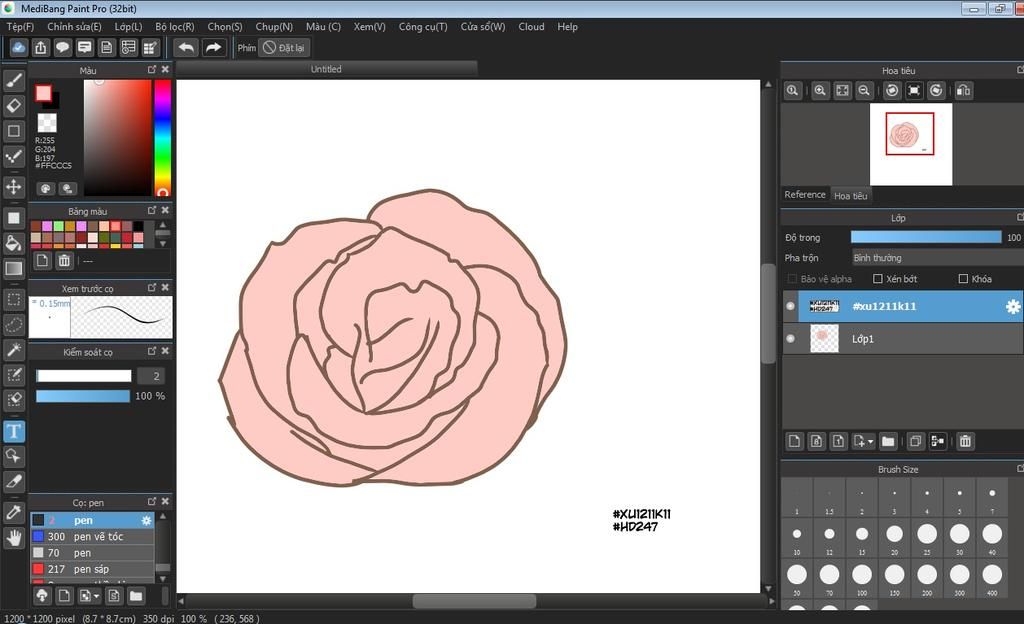Select the Brush tool in left toolbar
1024x624 pixels.
click(x=14, y=80)
